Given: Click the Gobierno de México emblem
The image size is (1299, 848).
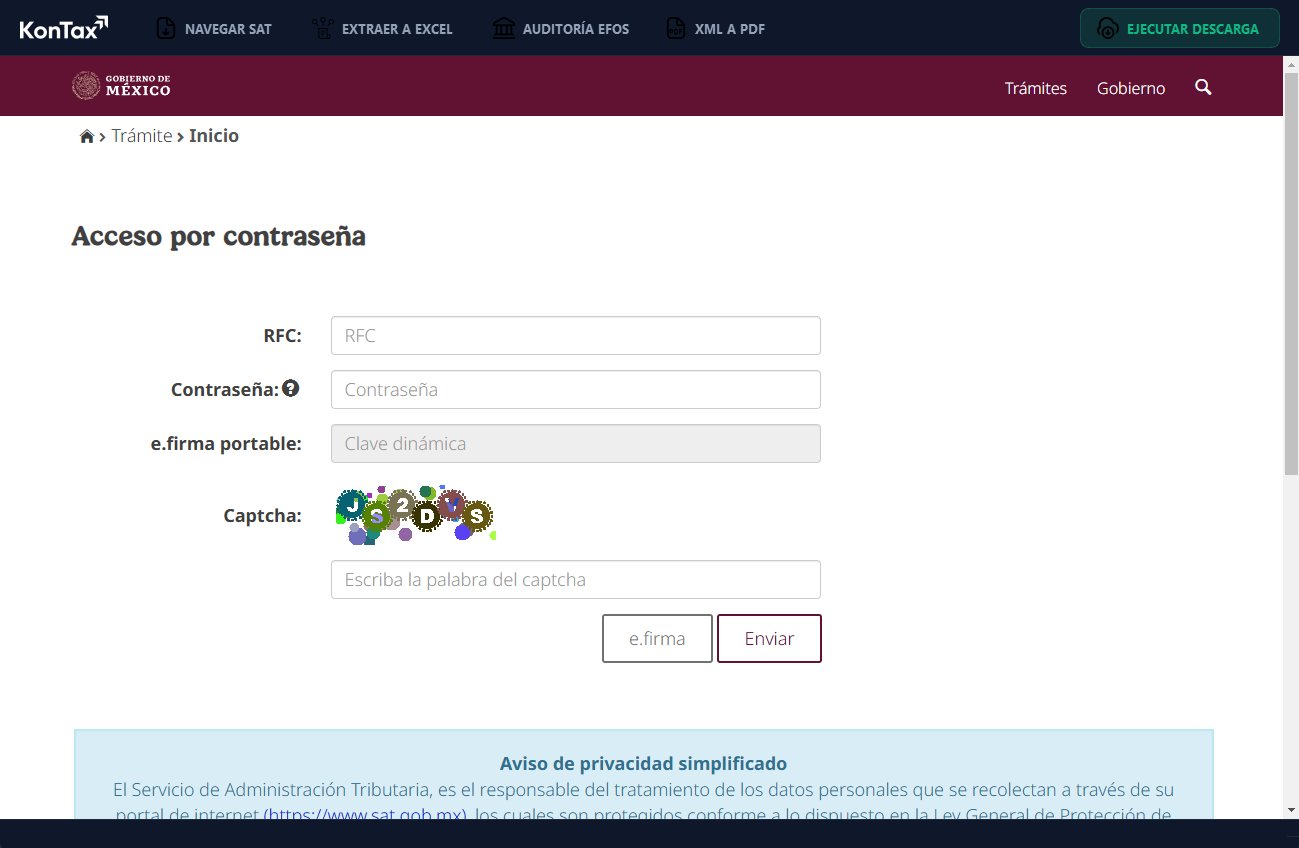Looking at the screenshot, I should click(x=84, y=85).
